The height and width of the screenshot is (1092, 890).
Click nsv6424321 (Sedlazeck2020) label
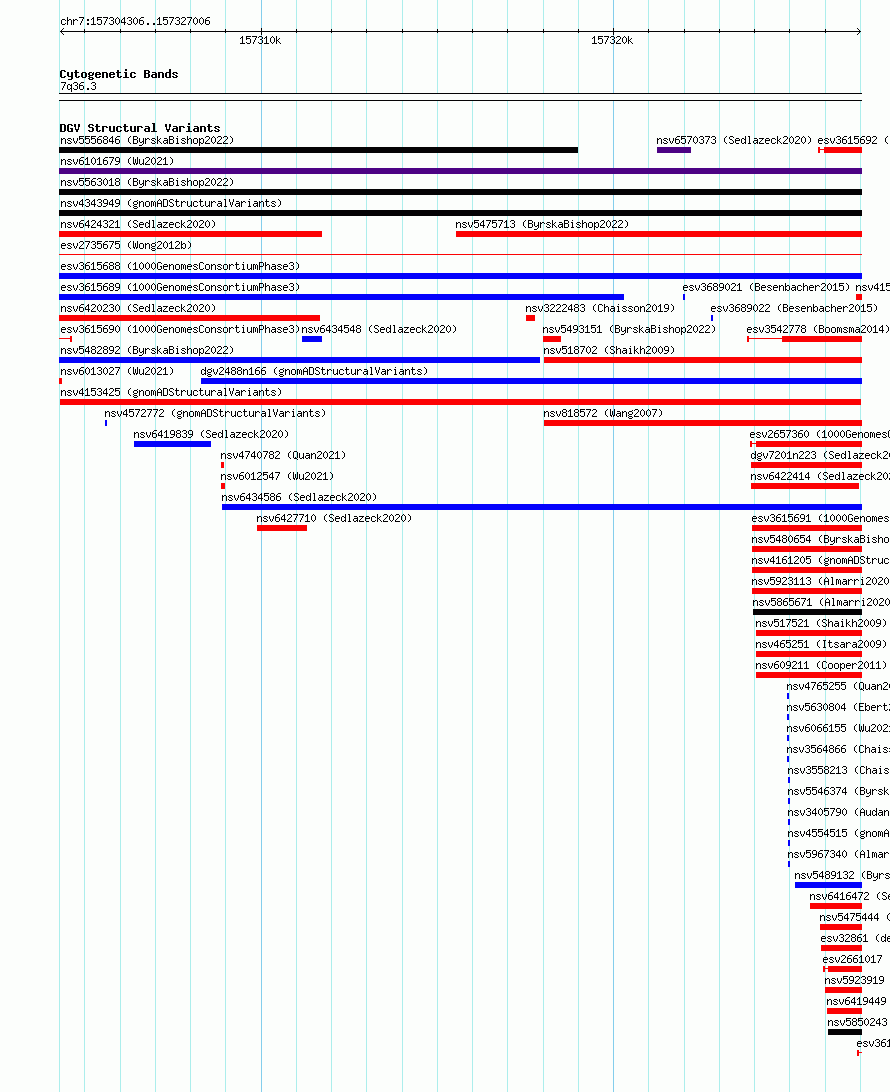pyautogui.click(x=138, y=224)
